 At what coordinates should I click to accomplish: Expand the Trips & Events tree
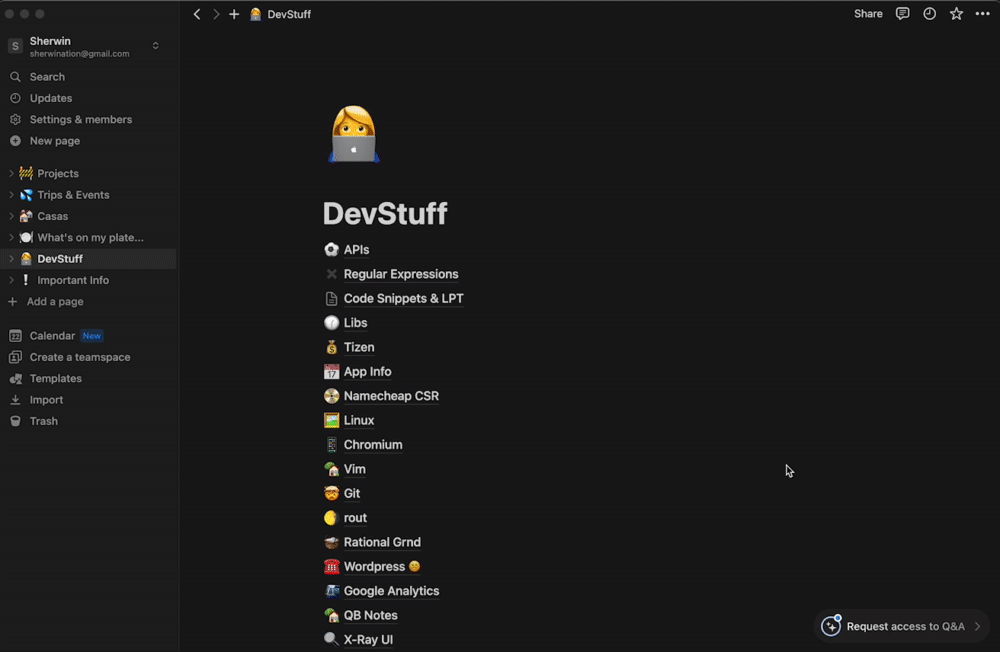(11, 195)
